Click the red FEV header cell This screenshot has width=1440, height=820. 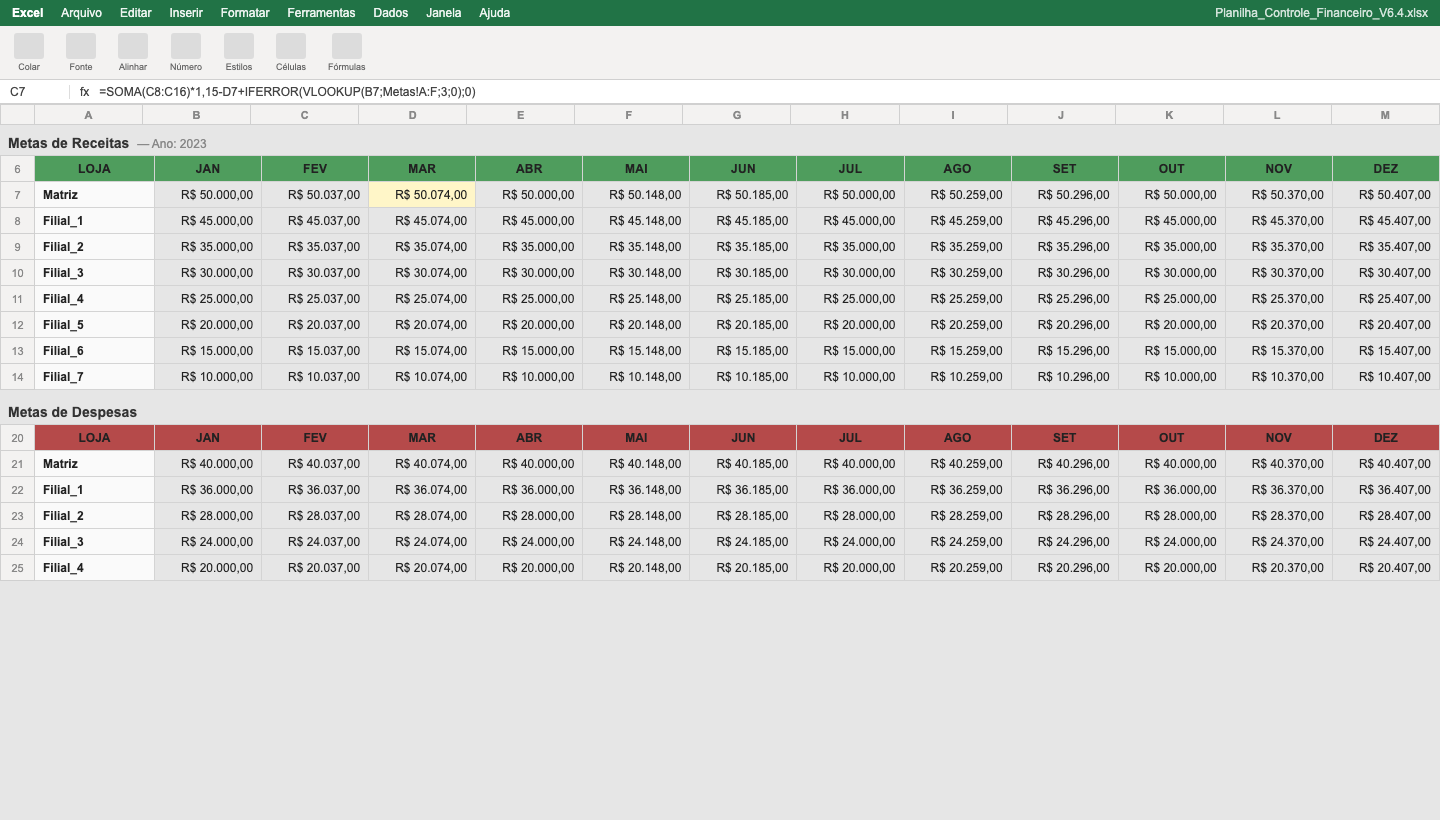315,438
